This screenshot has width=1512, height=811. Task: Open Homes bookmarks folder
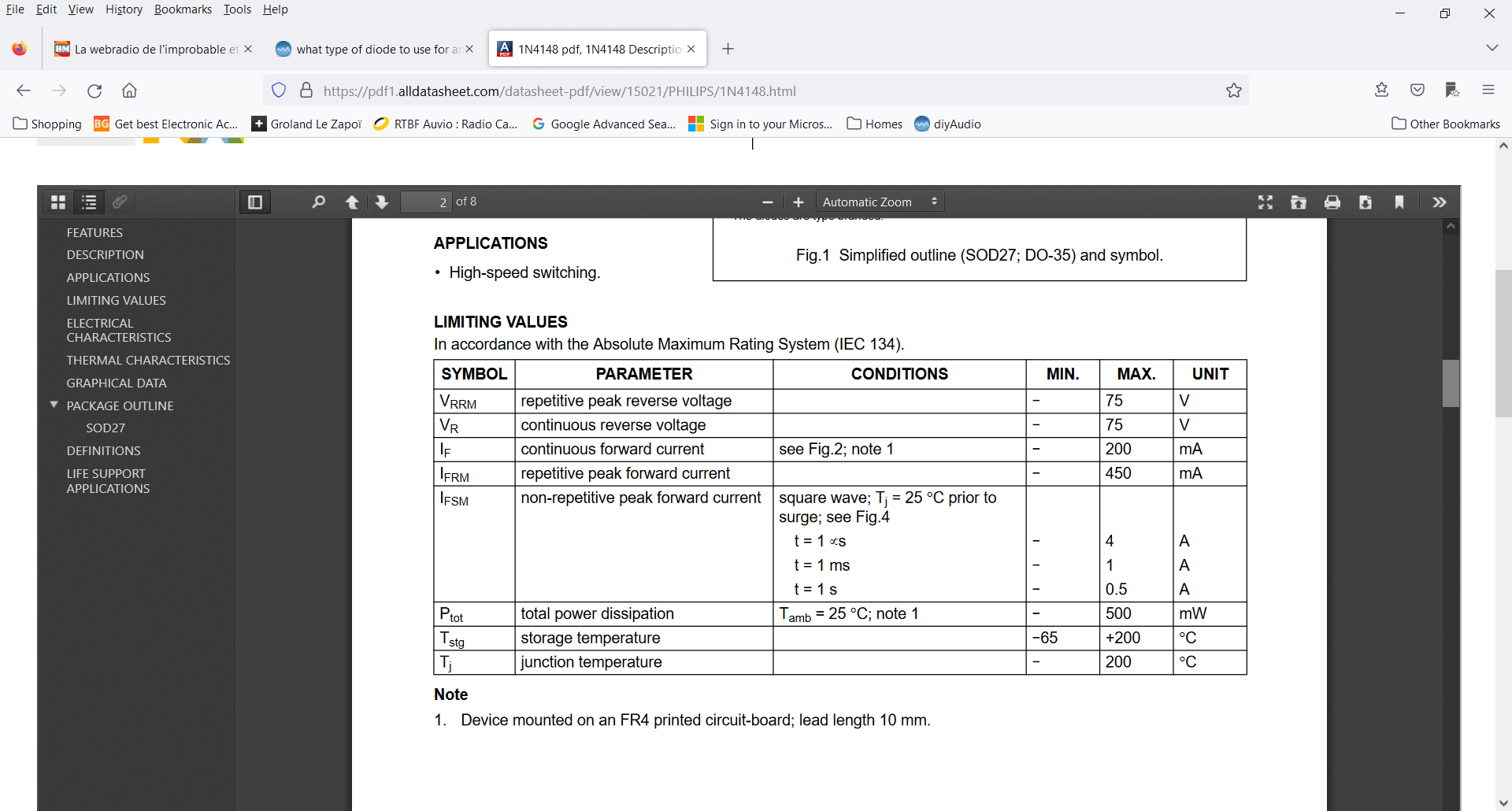(874, 124)
